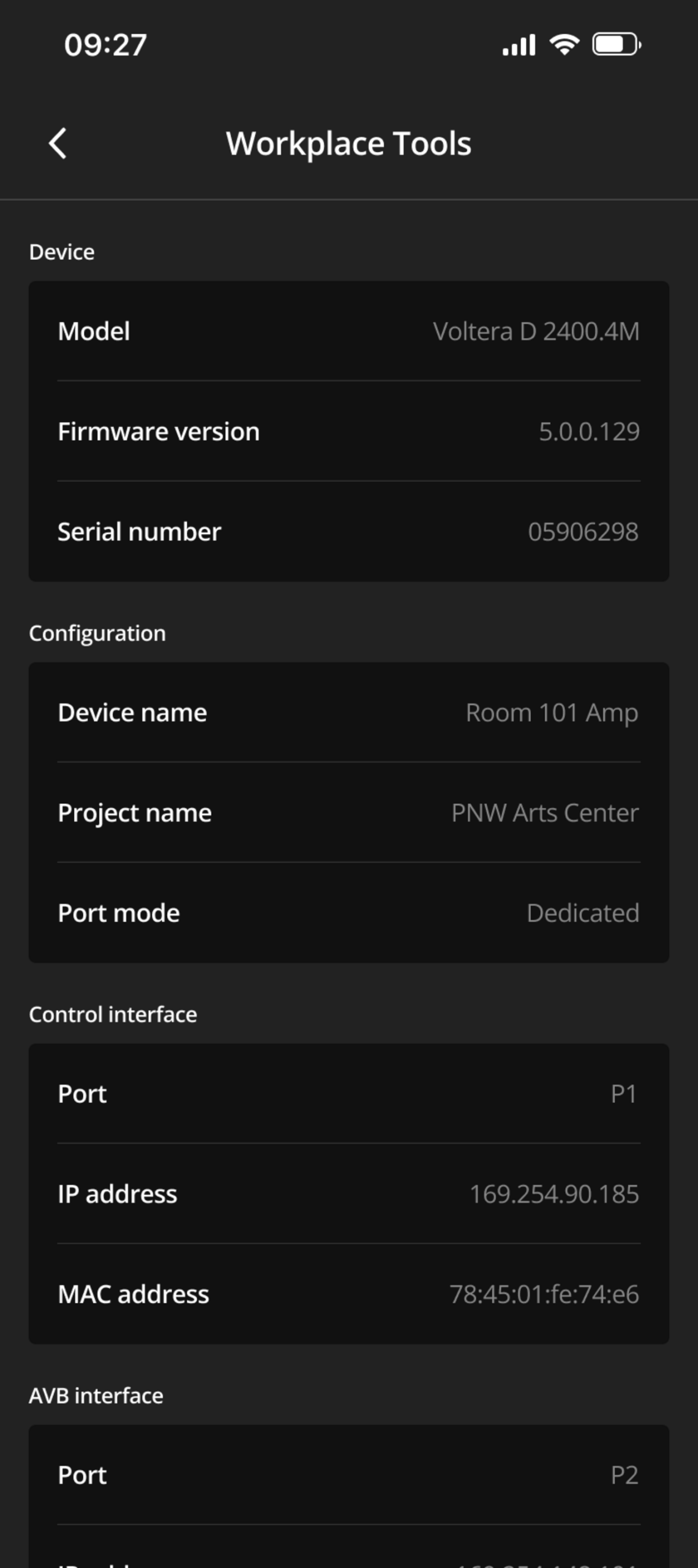Image resolution: width=698 pixels, height=1568 pixels.
Task: Tap the Dedicated port mode value
Action: tap(583, 913)
